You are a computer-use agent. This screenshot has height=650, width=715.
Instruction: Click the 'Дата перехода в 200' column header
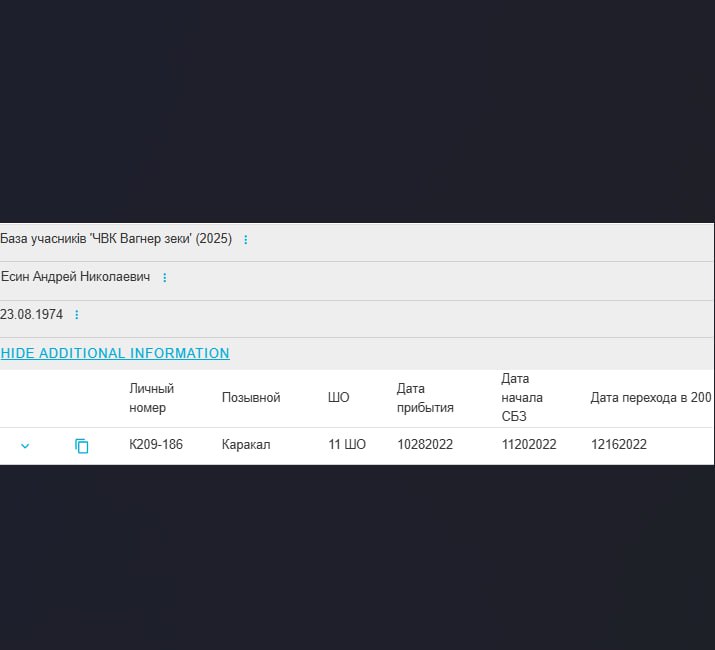point(650,398)
